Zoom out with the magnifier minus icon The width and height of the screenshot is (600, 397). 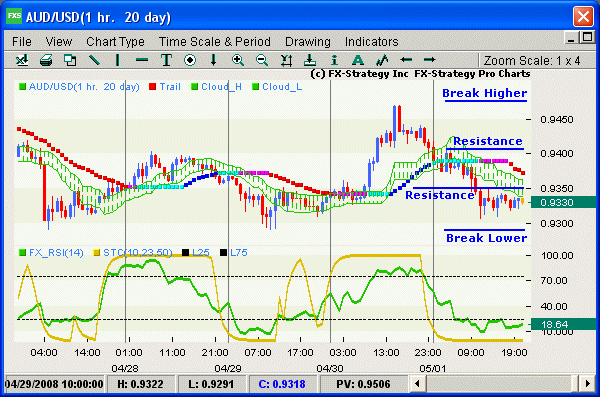(x=262, y=60)
